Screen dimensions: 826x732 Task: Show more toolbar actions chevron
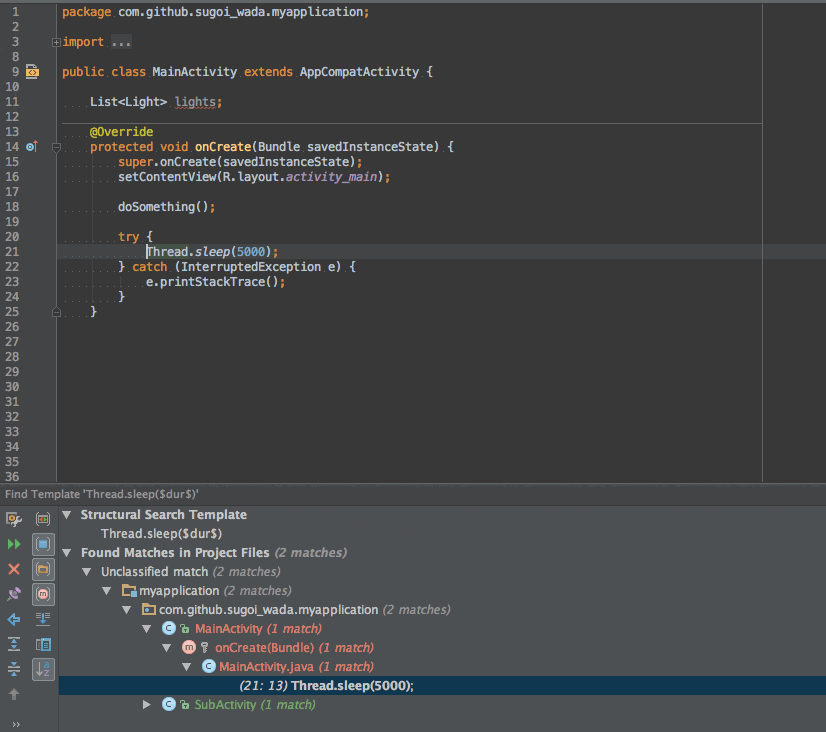pos(16,724)
